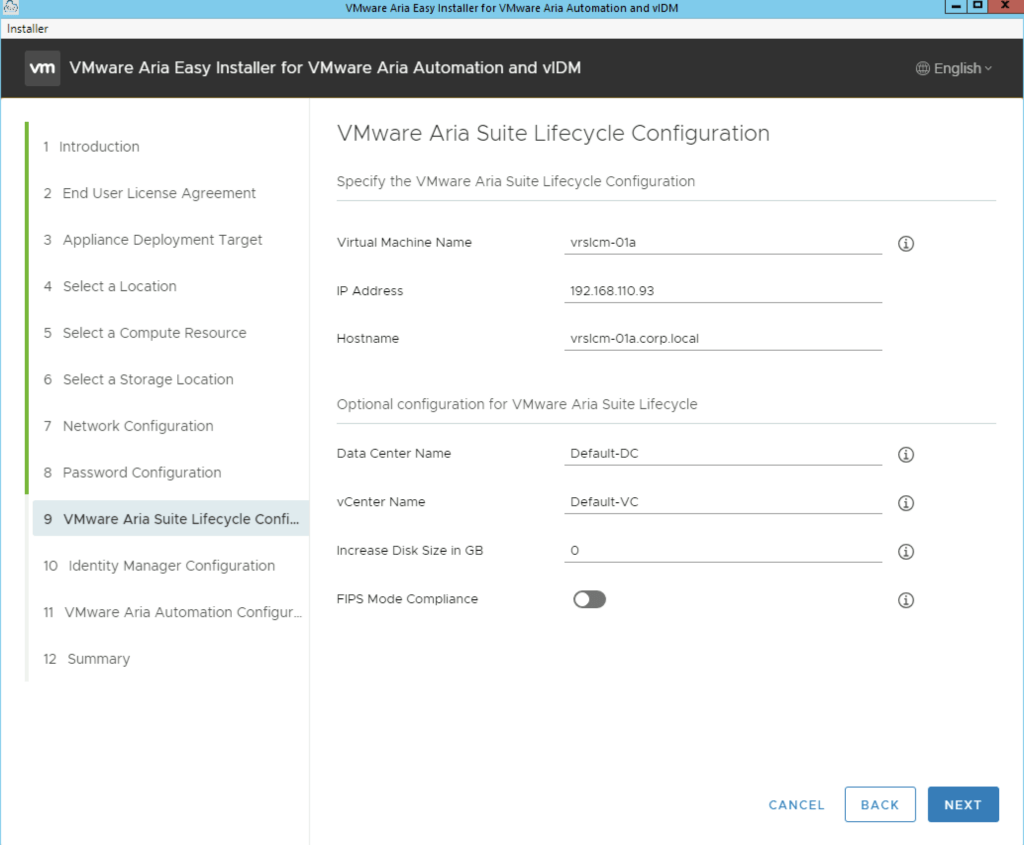The image size is (1024, 845).
Task: Show info icon beside Data Center Name
Action: click(x=905, y=454)
